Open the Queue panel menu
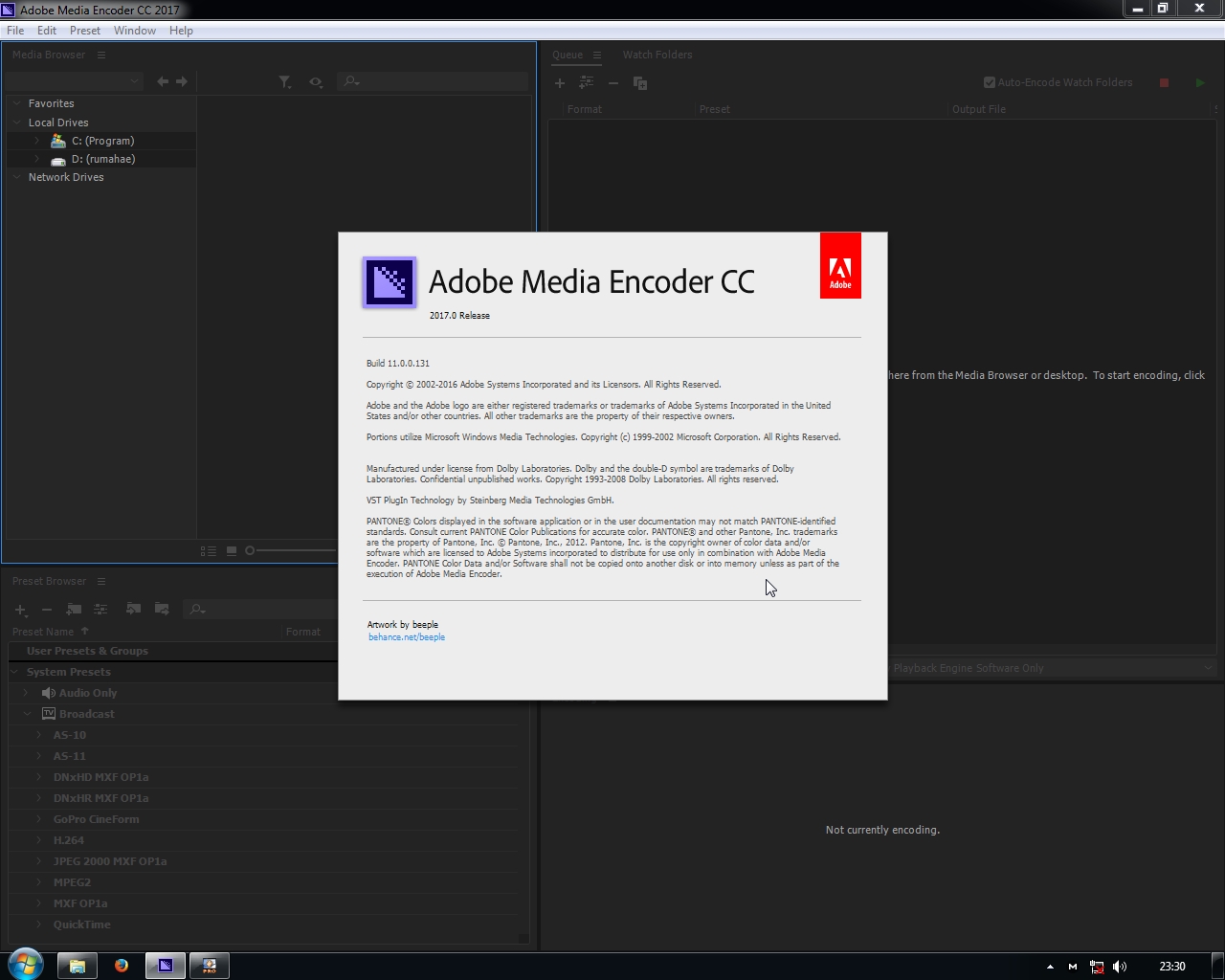Image resolution: width=1225 pixels, height=980 pixels. [596, 55]
